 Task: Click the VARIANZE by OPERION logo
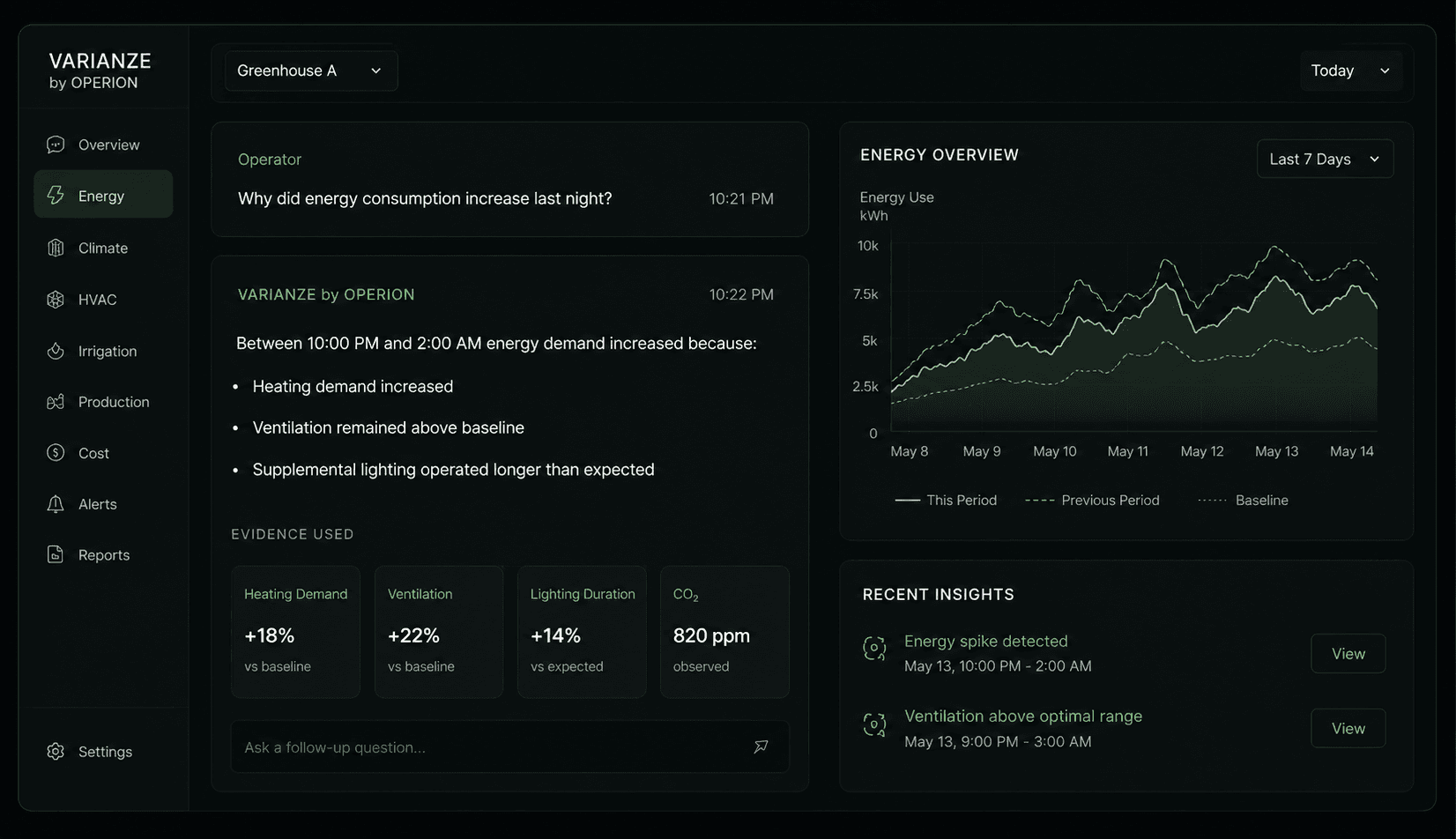(100, 71)
